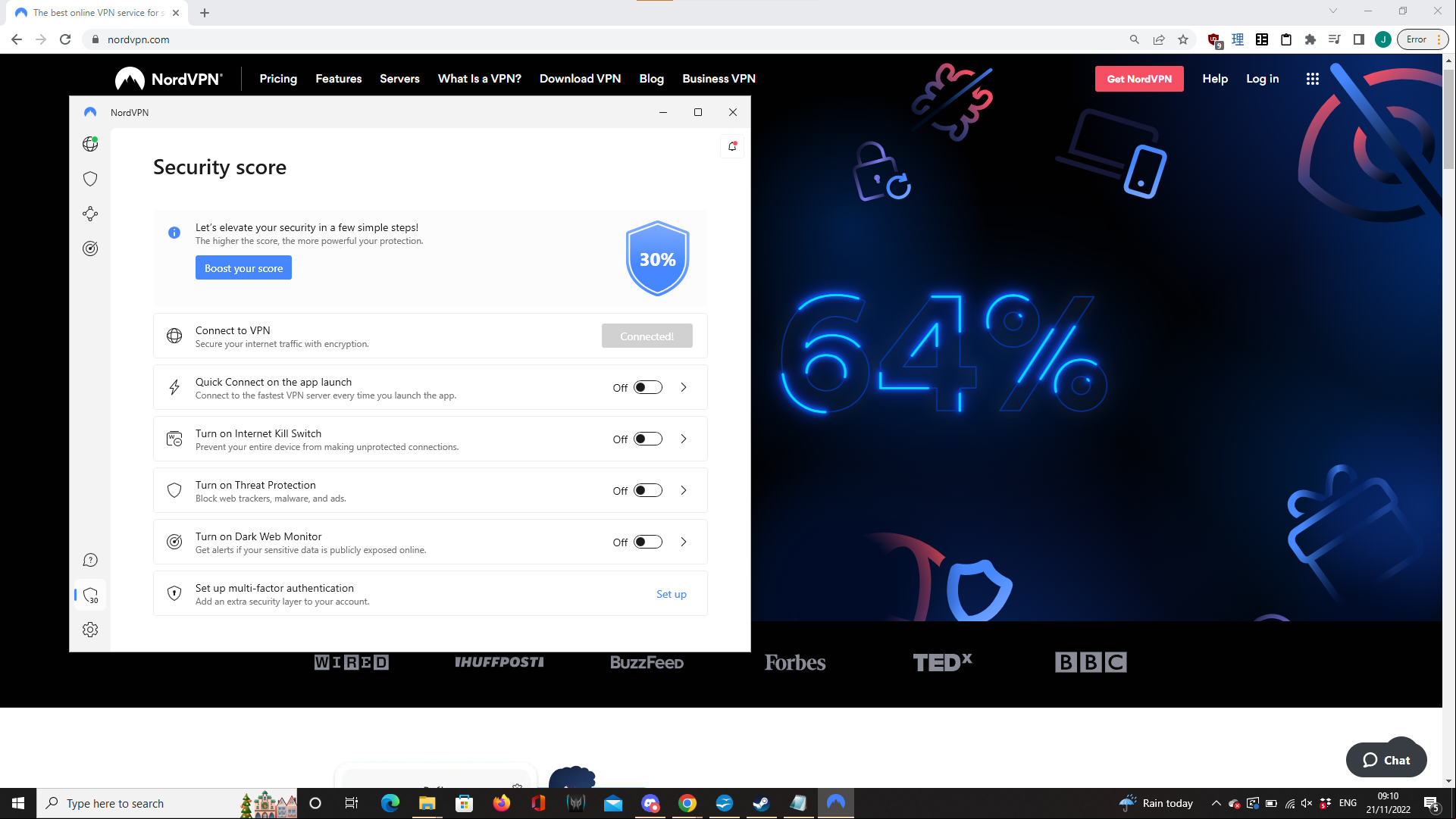
Task: Open the Blog menu item
Action: [x=651, y=79]
